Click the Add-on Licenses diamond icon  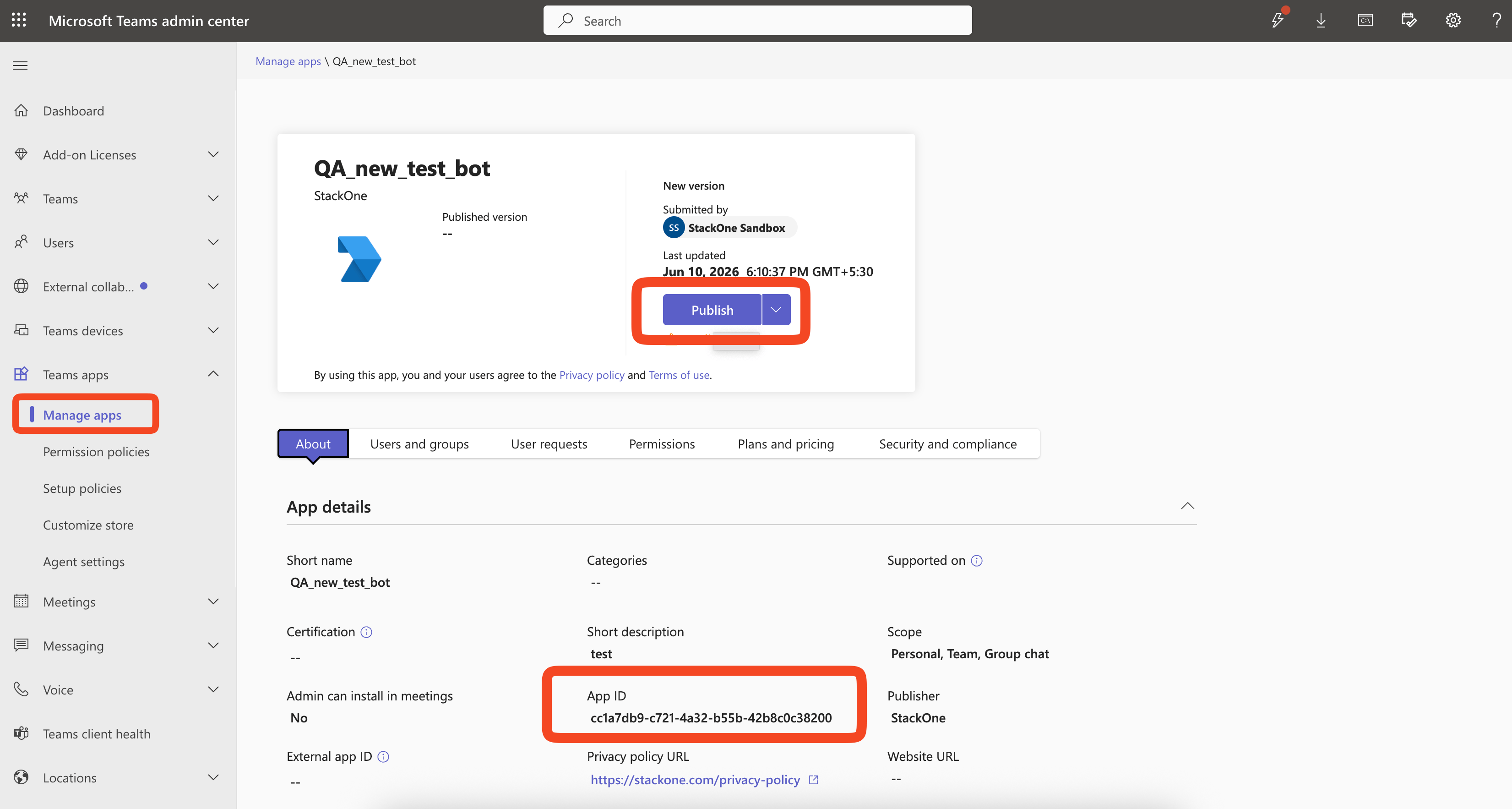point(21,154)
